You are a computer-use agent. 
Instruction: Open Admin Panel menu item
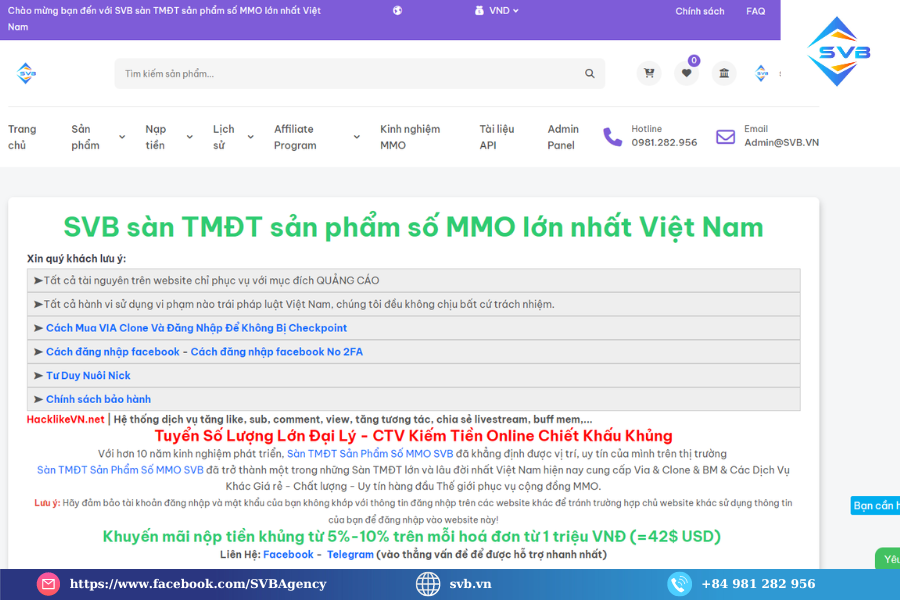562,137
